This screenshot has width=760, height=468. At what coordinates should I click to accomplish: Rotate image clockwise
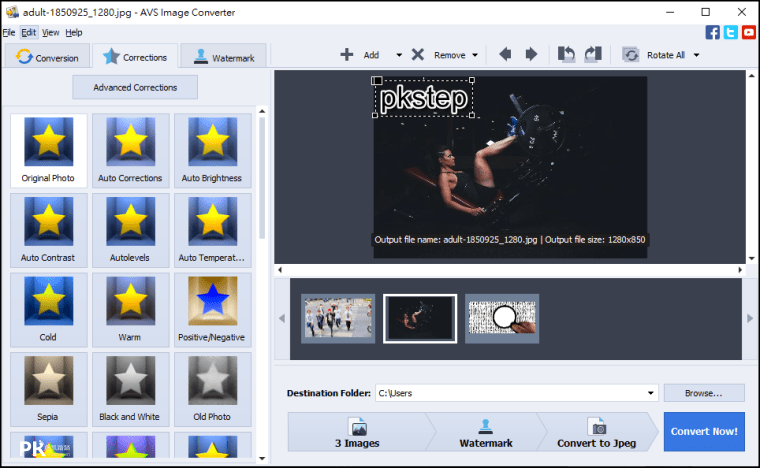pos(593,54)
